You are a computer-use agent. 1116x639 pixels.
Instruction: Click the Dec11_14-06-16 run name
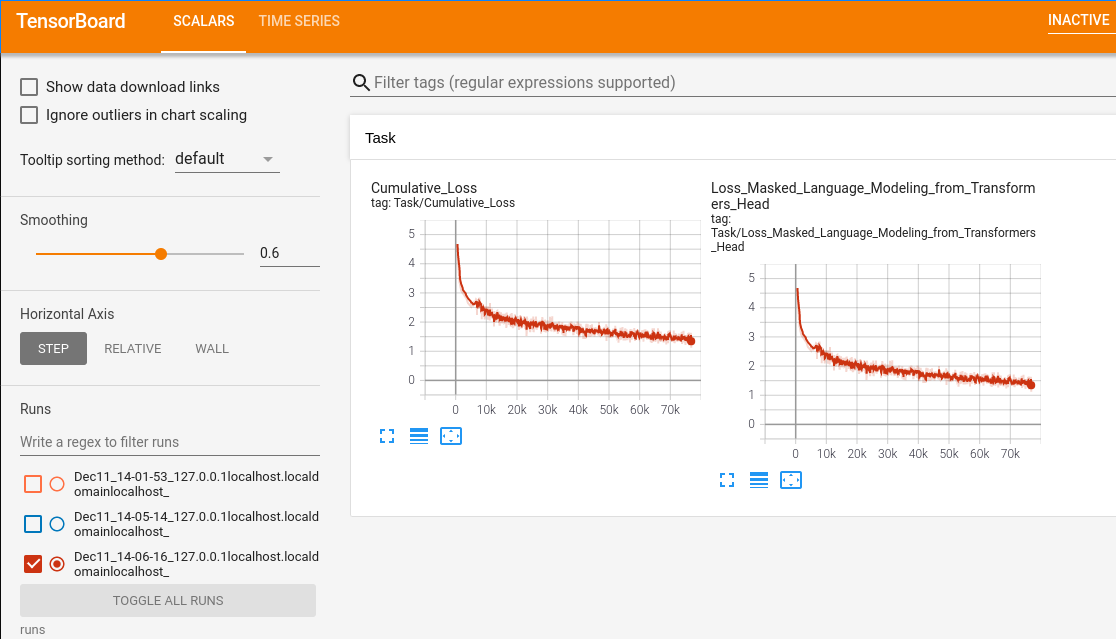196,564
